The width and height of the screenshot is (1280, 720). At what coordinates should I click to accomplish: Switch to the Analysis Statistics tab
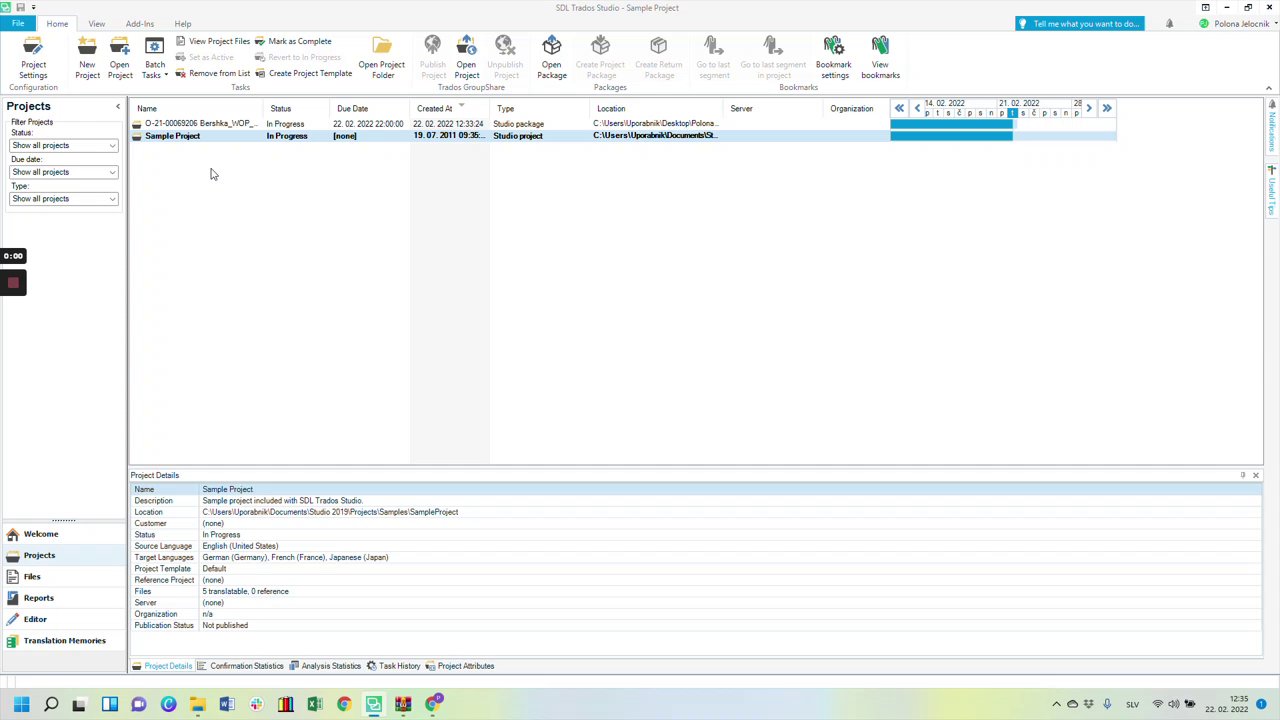tap(325, 666)
